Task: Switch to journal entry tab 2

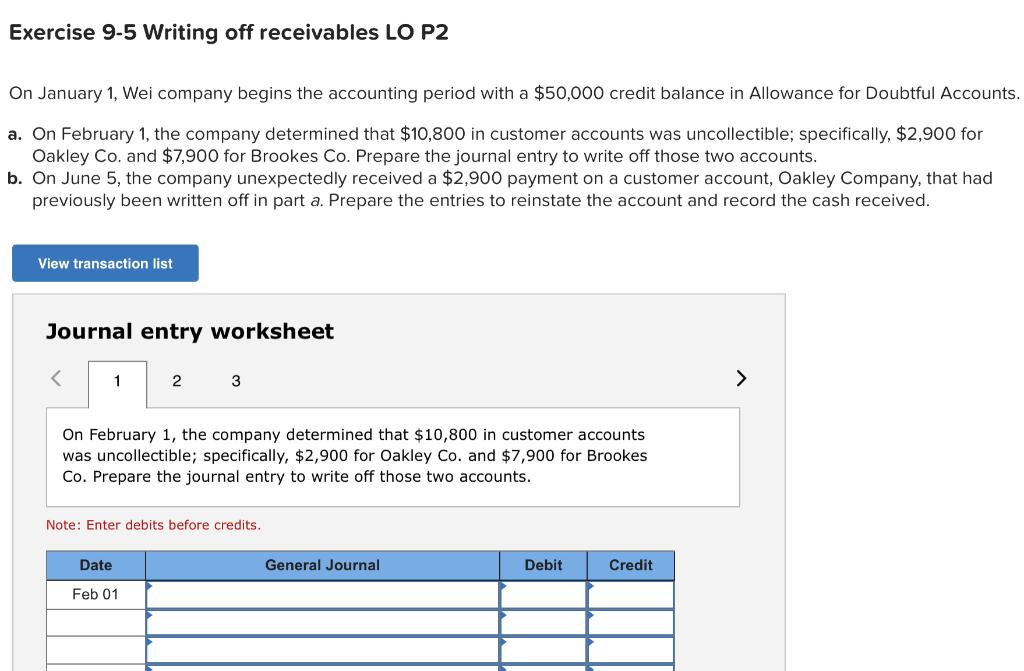Action: pyautogui.click(x=177, y=381)
